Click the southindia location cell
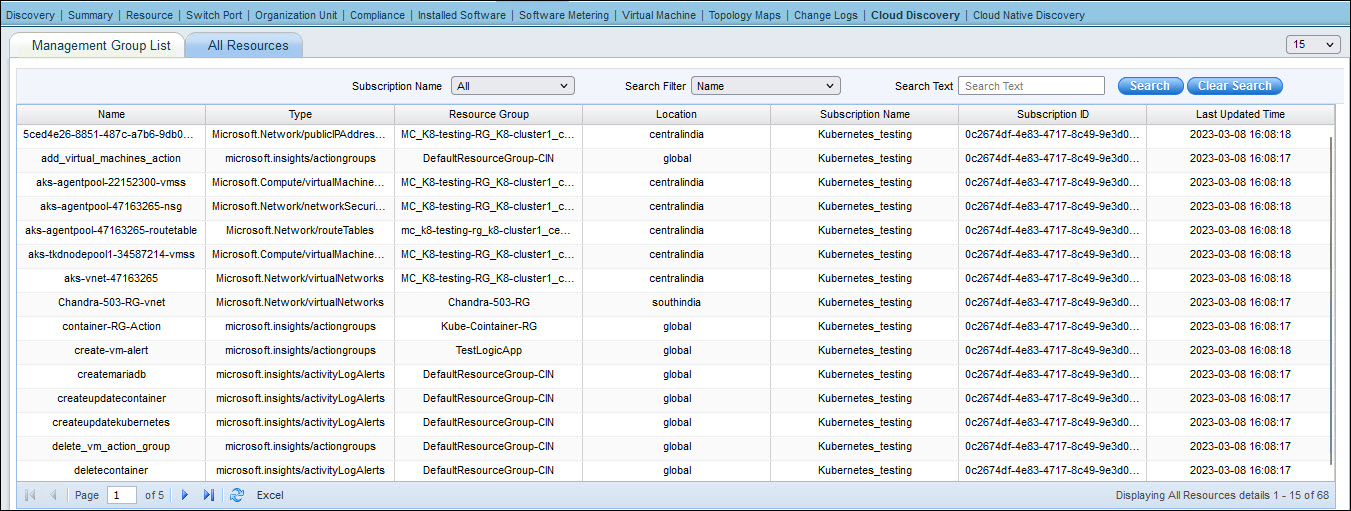 (x=677, y=302)
